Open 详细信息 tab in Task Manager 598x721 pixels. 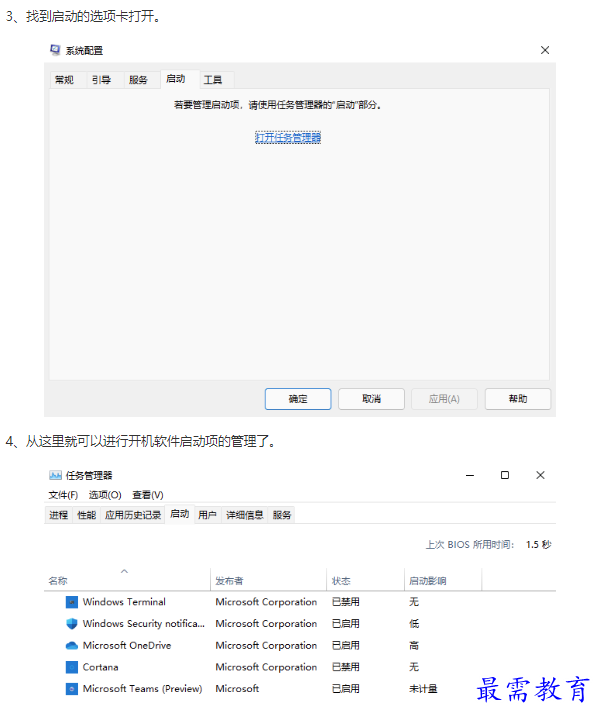pyautogui.click(x=245, y=515)
